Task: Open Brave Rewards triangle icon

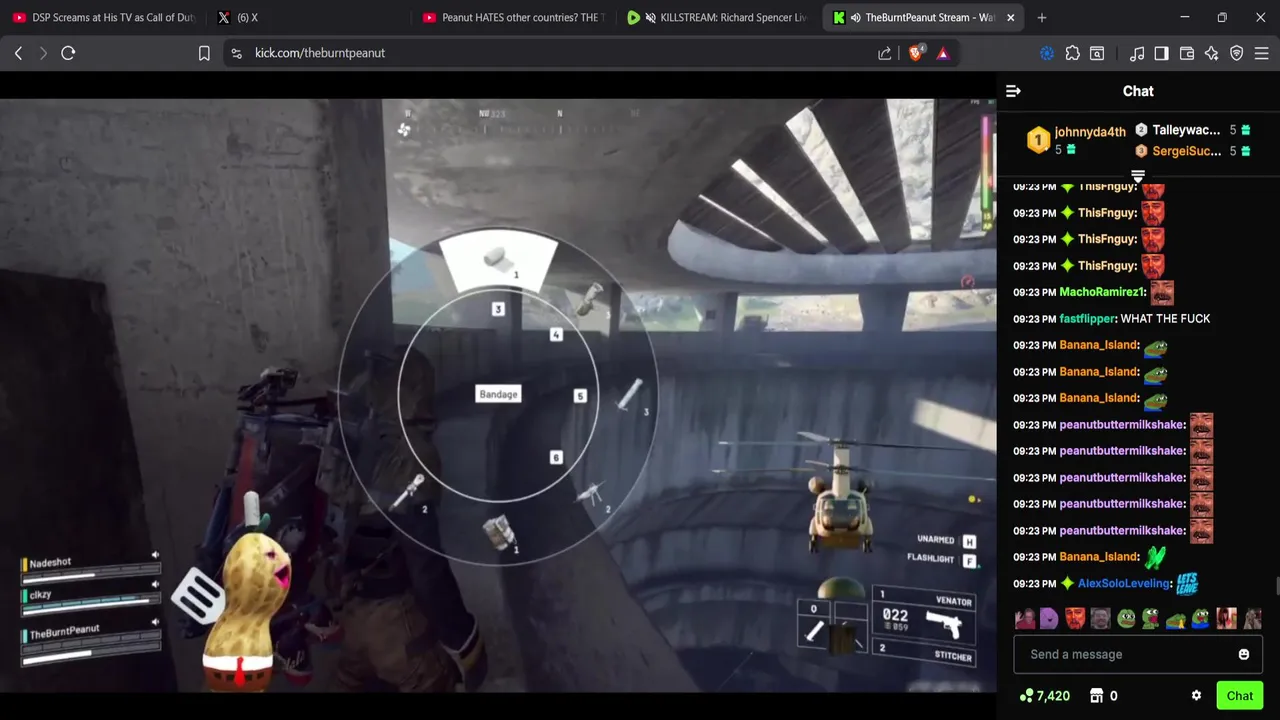Action: [943, 53]
